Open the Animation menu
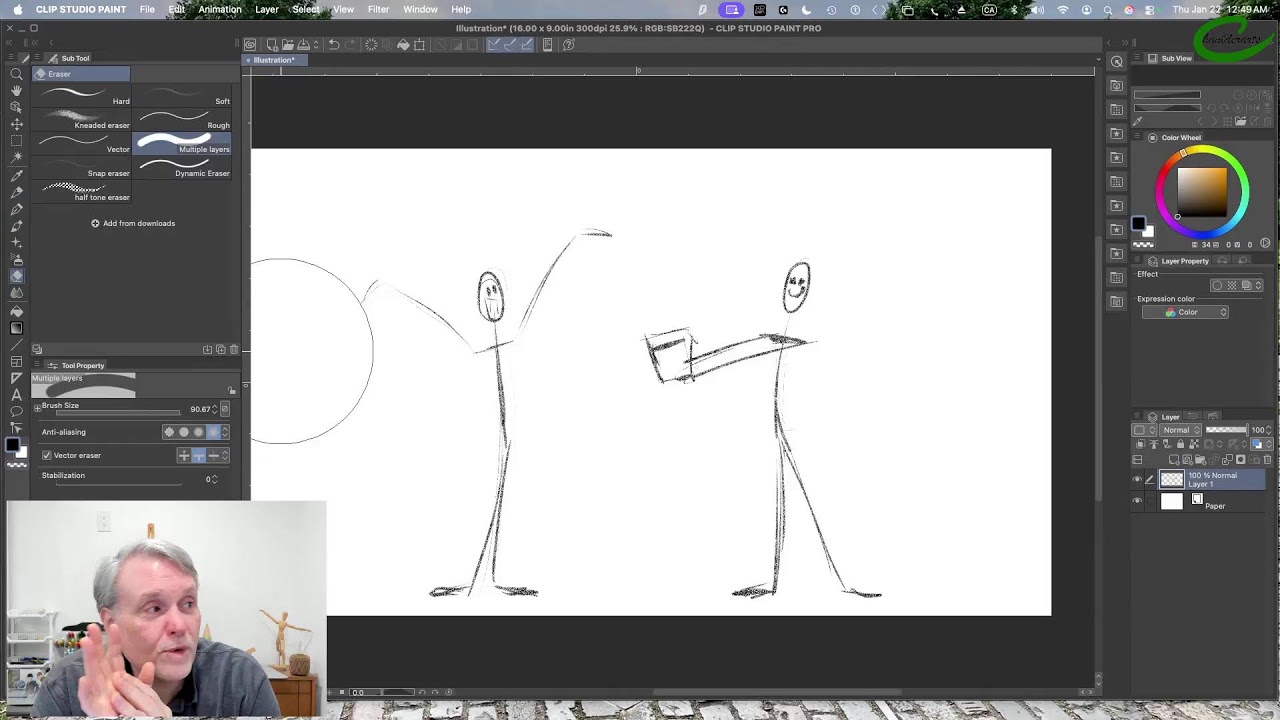 click(x=220, y=9)
